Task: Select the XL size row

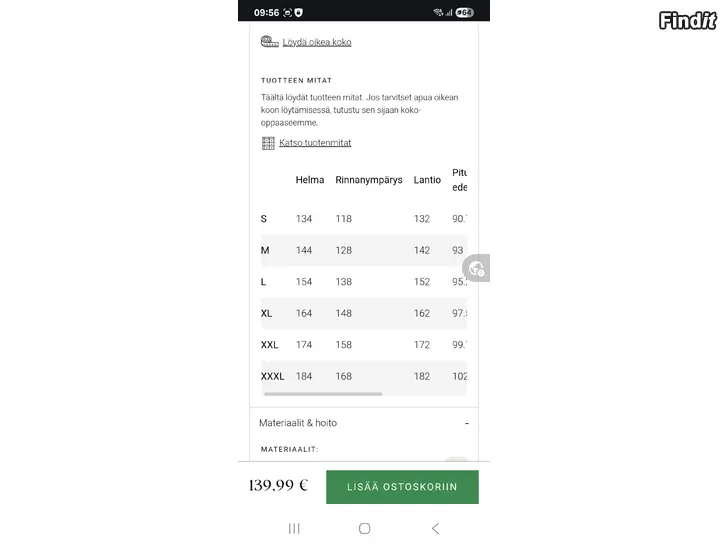Action: point(266,313)
